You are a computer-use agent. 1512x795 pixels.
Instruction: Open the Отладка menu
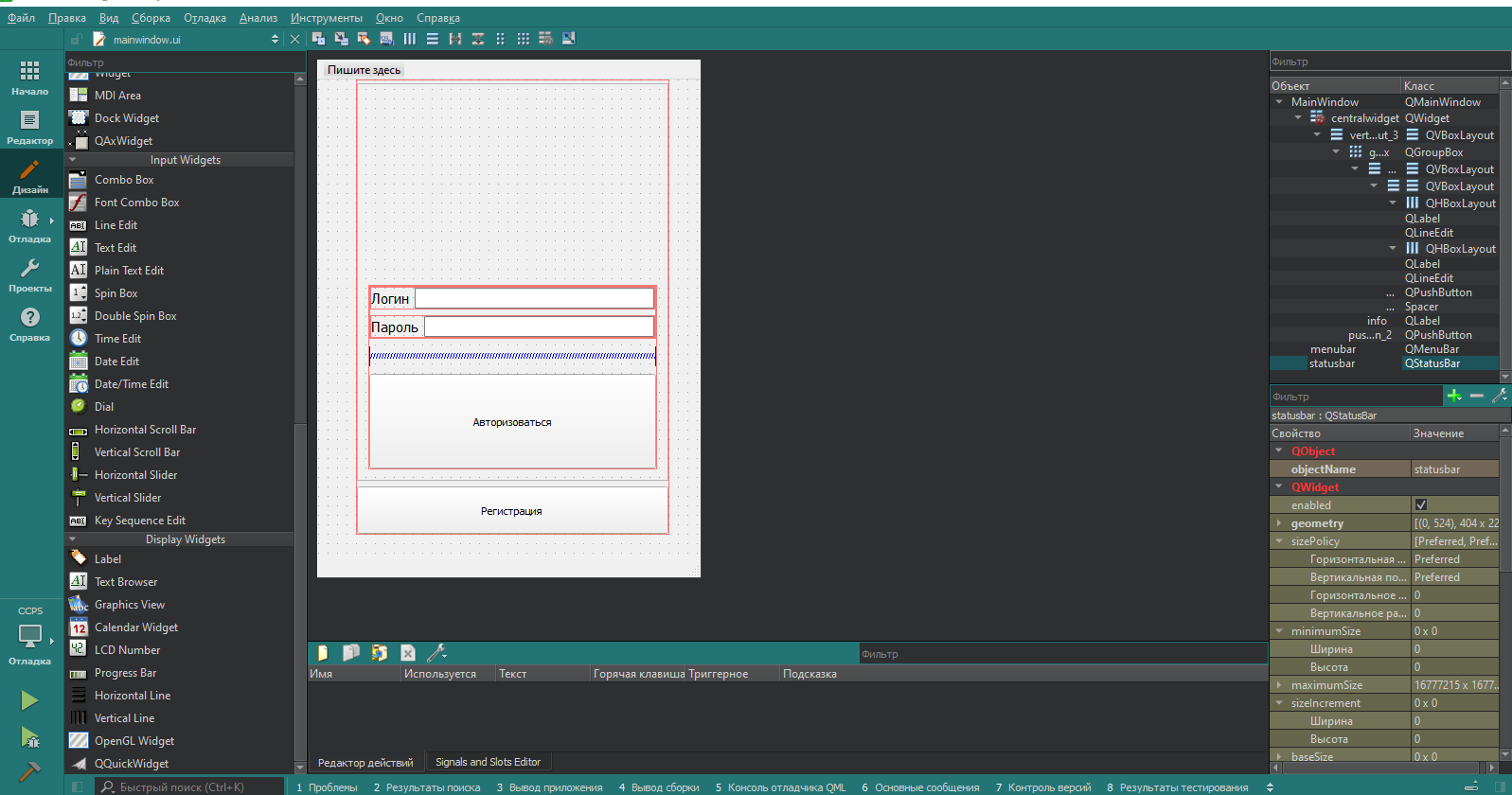(x=205, y=18)
